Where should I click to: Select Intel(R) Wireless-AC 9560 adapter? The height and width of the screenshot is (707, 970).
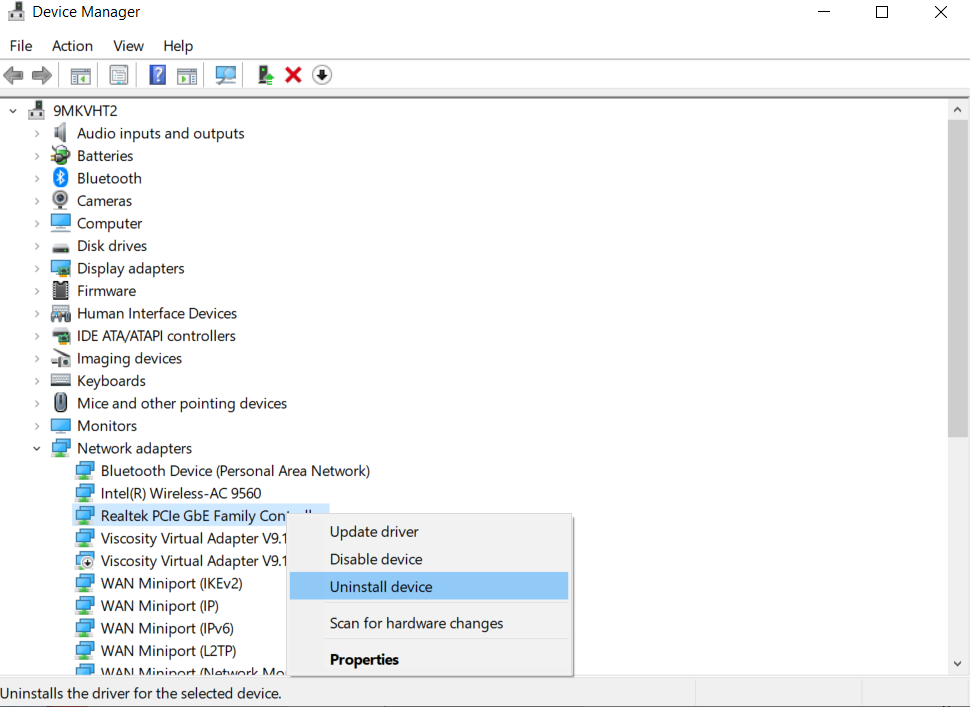click(x=181, y=493)
